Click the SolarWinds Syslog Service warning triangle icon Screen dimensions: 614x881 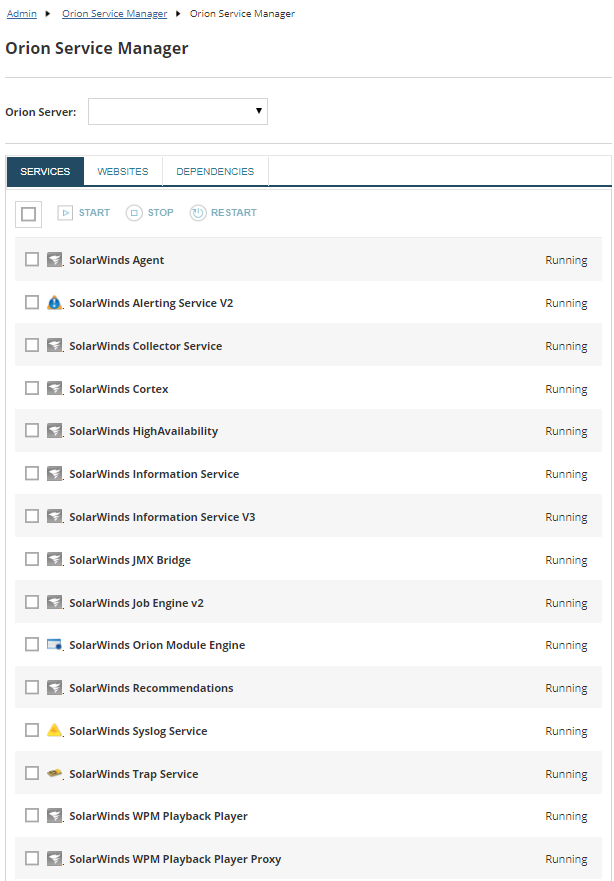[55, 730]
